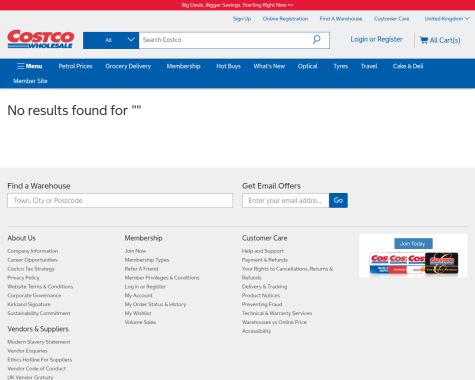The height and width of the screenshot is (380, 475).
Task: Select Grocery Delivery in navigation
Action: point(128,66)
